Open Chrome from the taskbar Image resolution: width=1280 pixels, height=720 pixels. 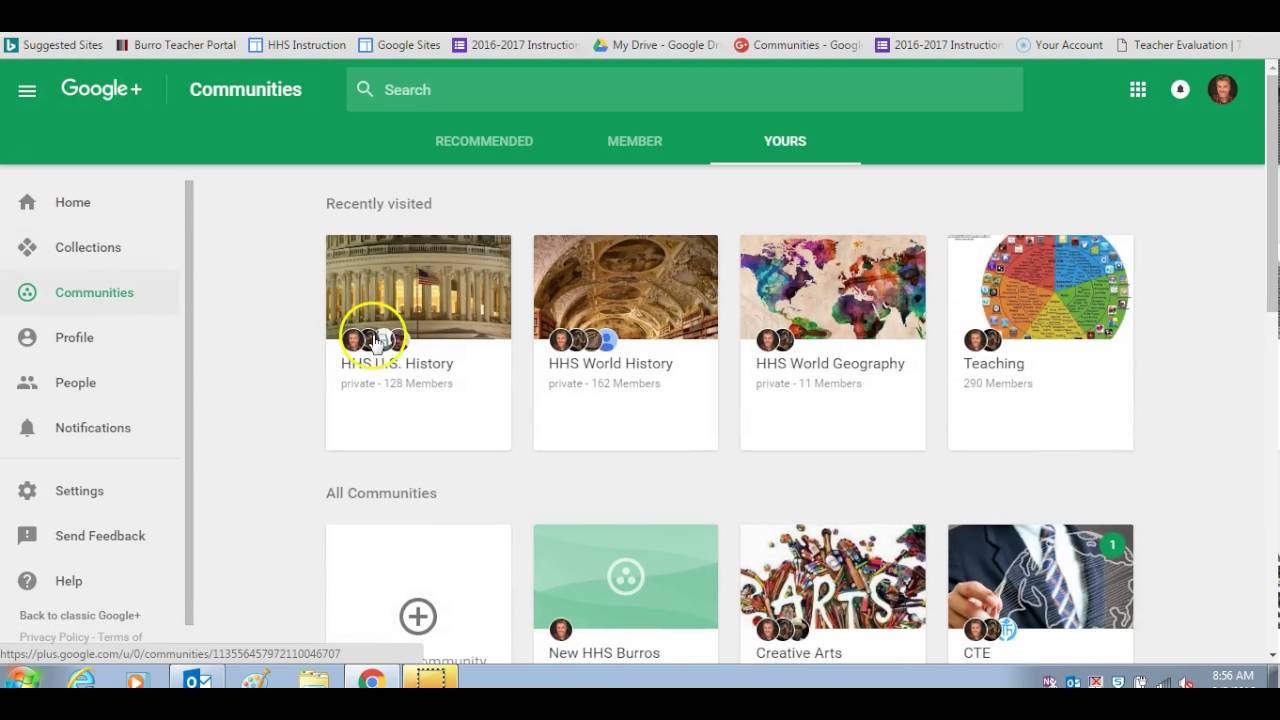point(372,681)
